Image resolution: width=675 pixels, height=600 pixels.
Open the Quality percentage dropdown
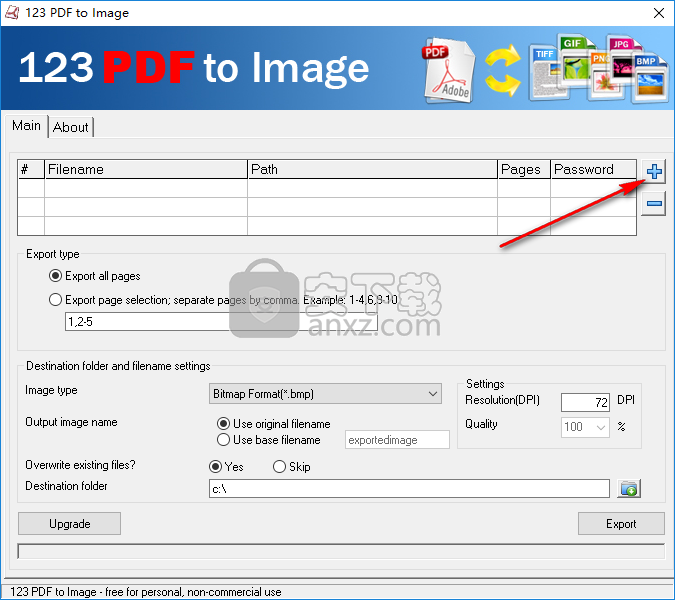click(585, 427)
